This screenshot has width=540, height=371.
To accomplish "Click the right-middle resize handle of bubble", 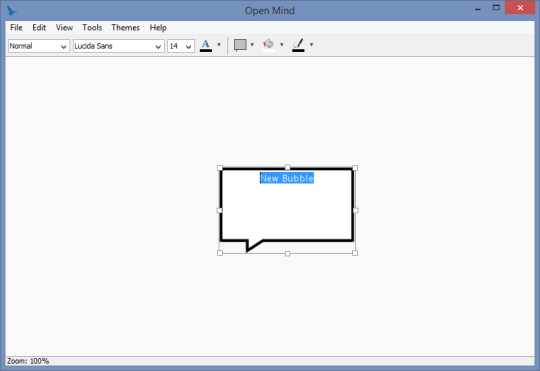I will pyautogui.click(x=356, y=210).
